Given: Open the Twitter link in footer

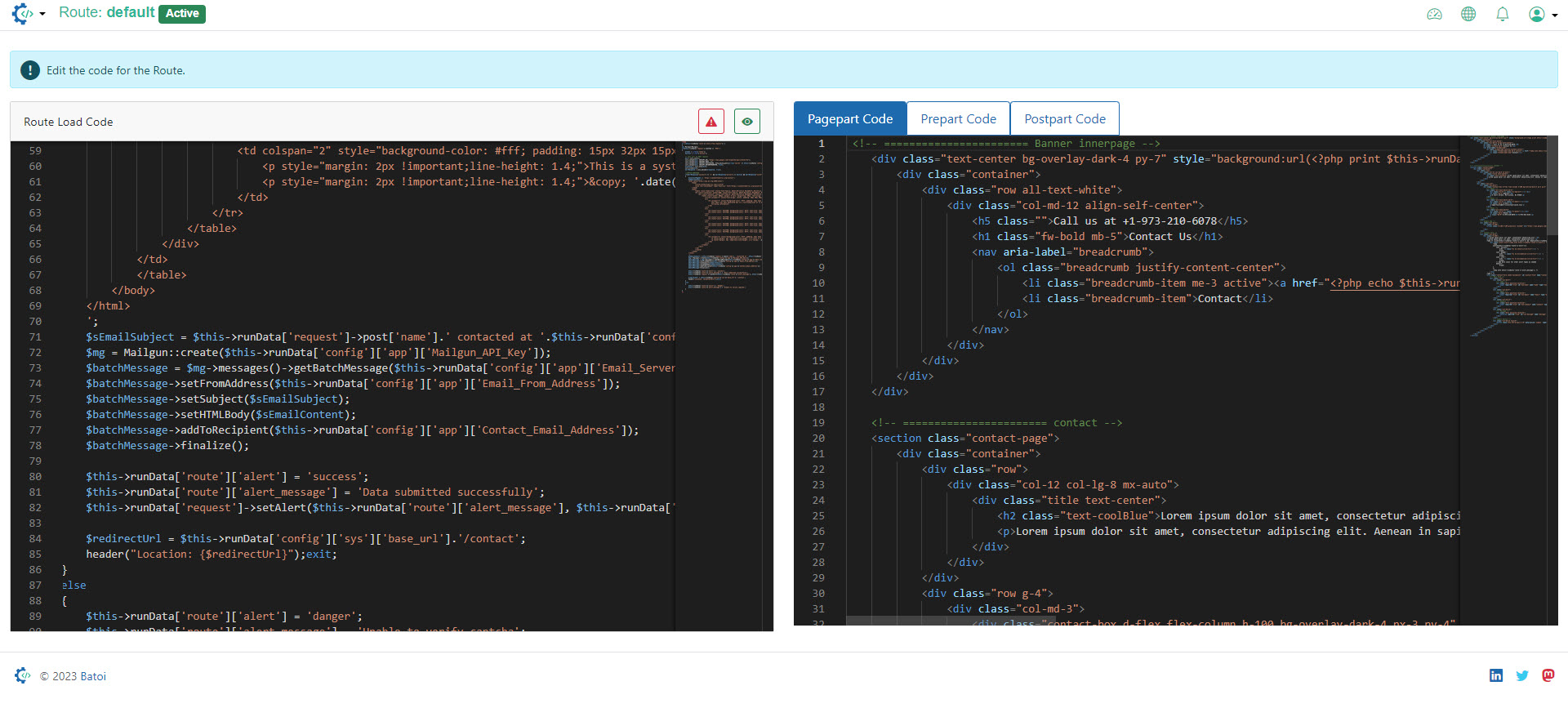Looking at the screenshot, I should click(1522, 675).
